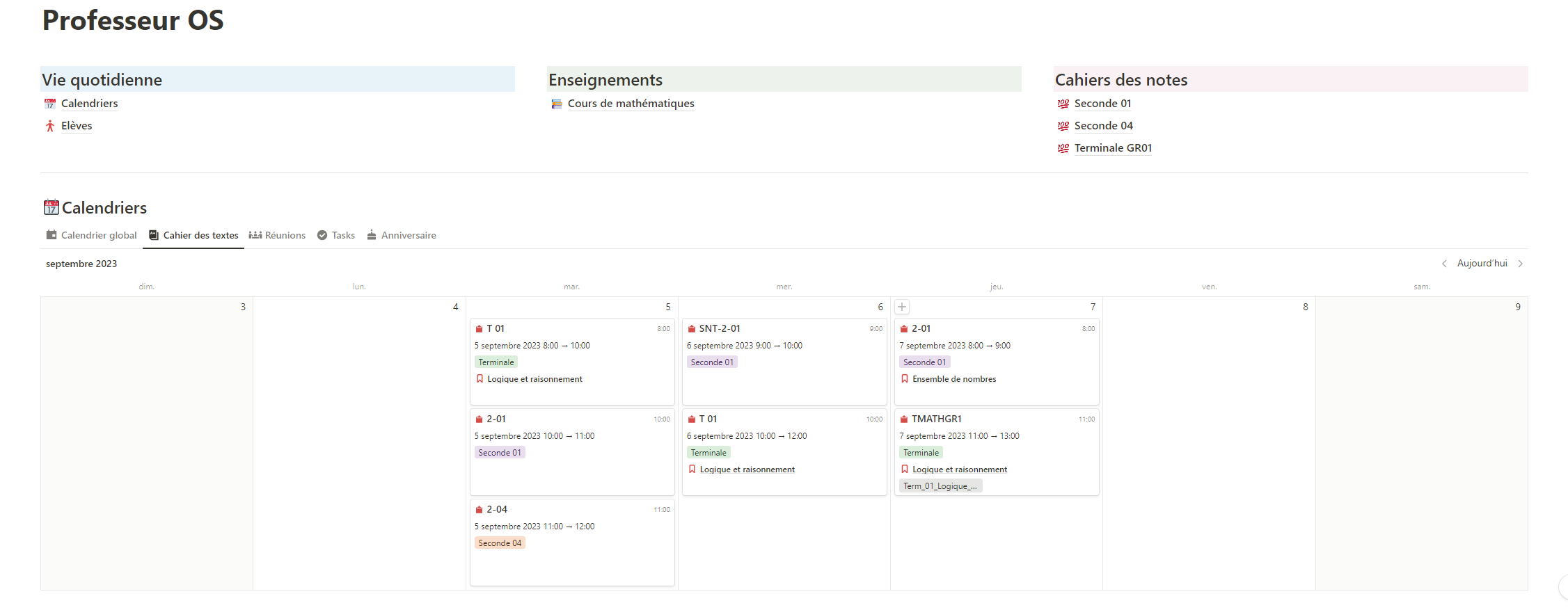
Task: Open the Cours de mathématiques link
Action: [x=631, y=104]
